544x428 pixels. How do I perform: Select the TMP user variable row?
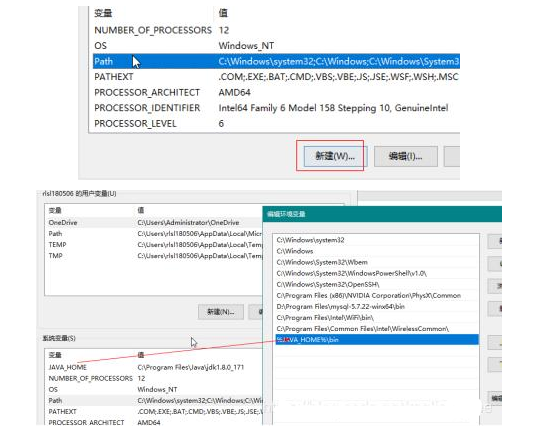[154, 256]
